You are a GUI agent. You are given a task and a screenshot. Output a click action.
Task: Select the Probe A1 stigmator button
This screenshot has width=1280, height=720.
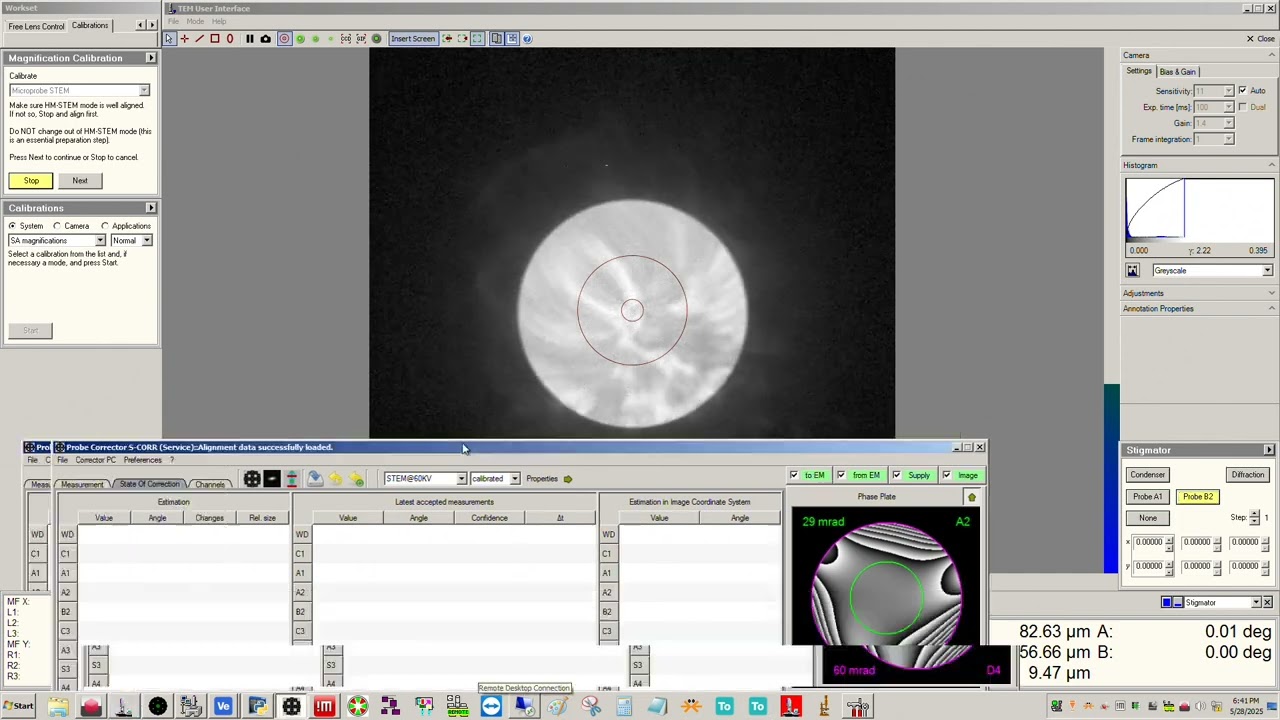pos(1147,497)
